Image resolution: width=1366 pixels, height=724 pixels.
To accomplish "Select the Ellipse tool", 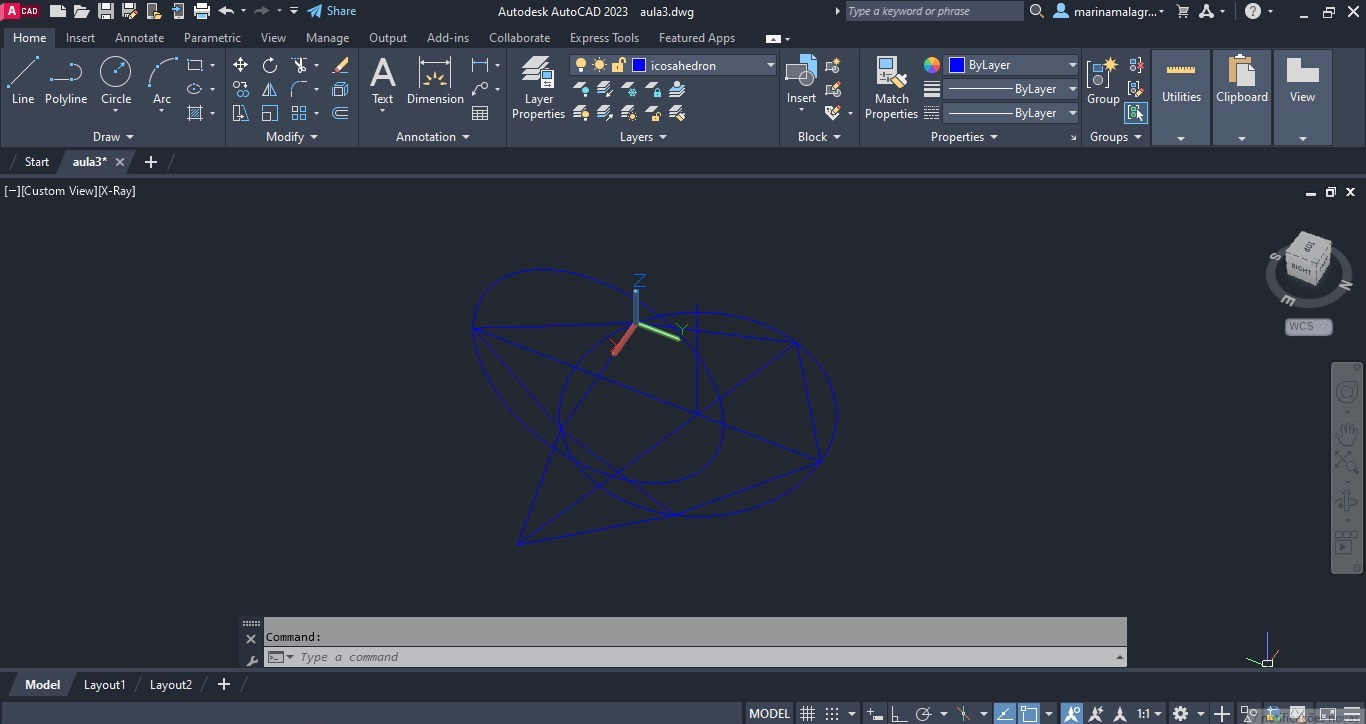I will (x=195, y=89).
